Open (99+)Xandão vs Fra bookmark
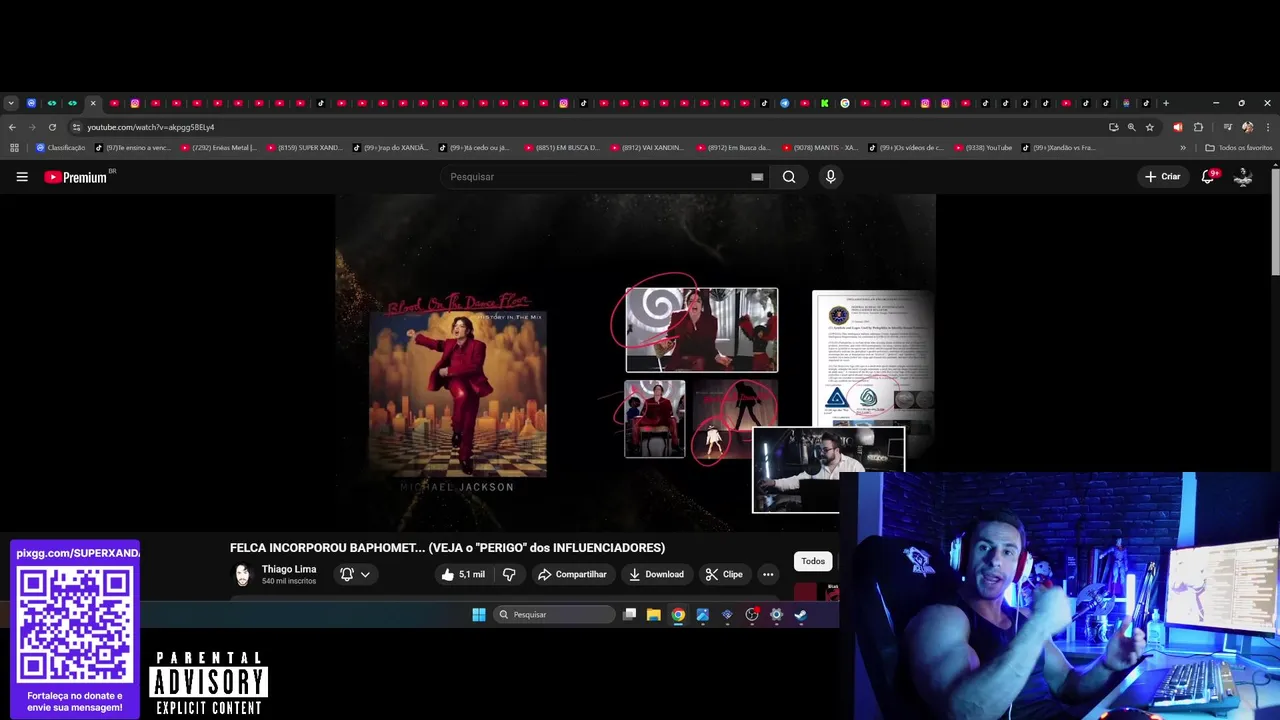Viewport: 1280px width, 720px height. click(1059, 148)
